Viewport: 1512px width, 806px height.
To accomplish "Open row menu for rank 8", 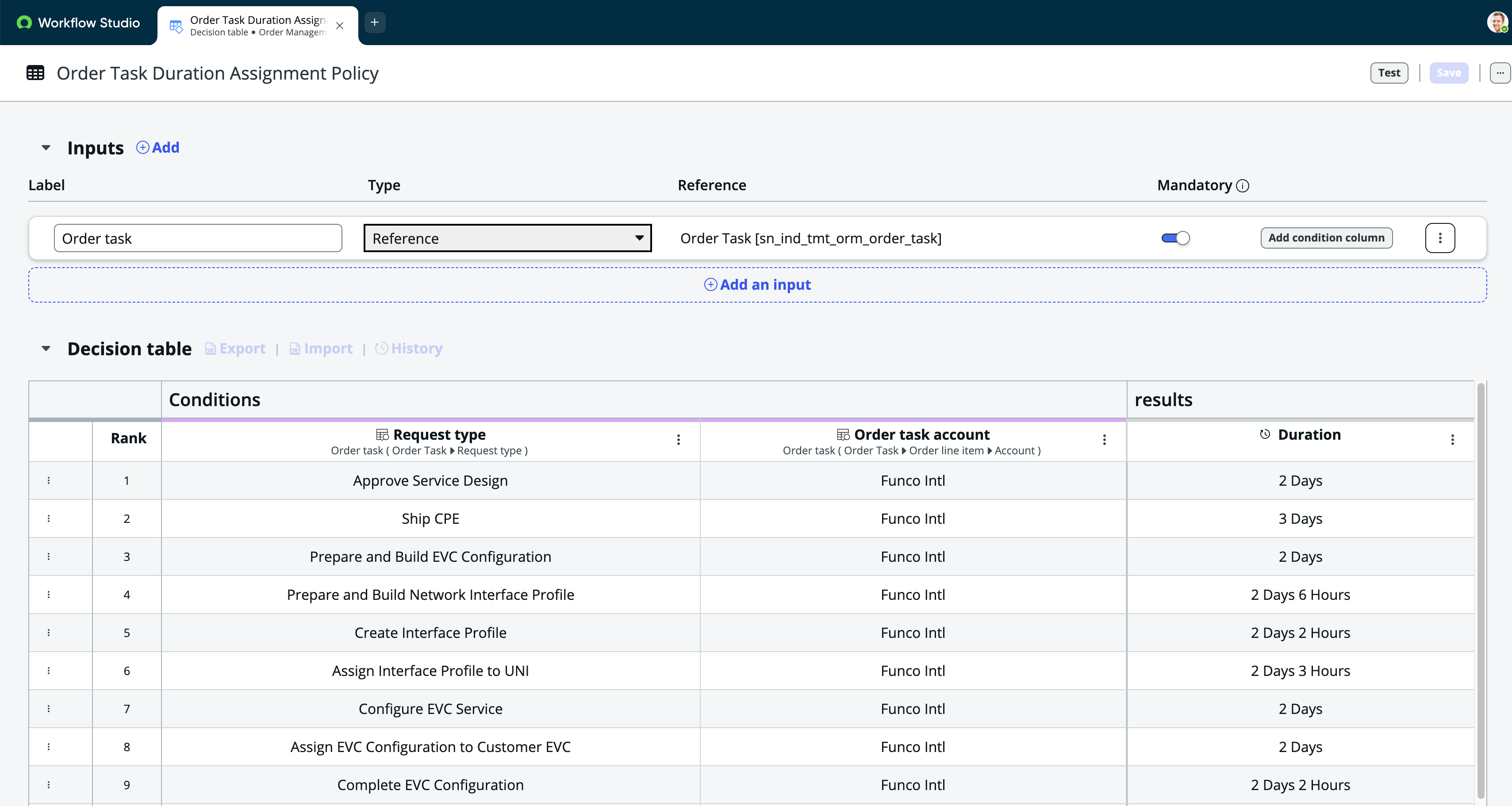I will (x=49, y=747).
